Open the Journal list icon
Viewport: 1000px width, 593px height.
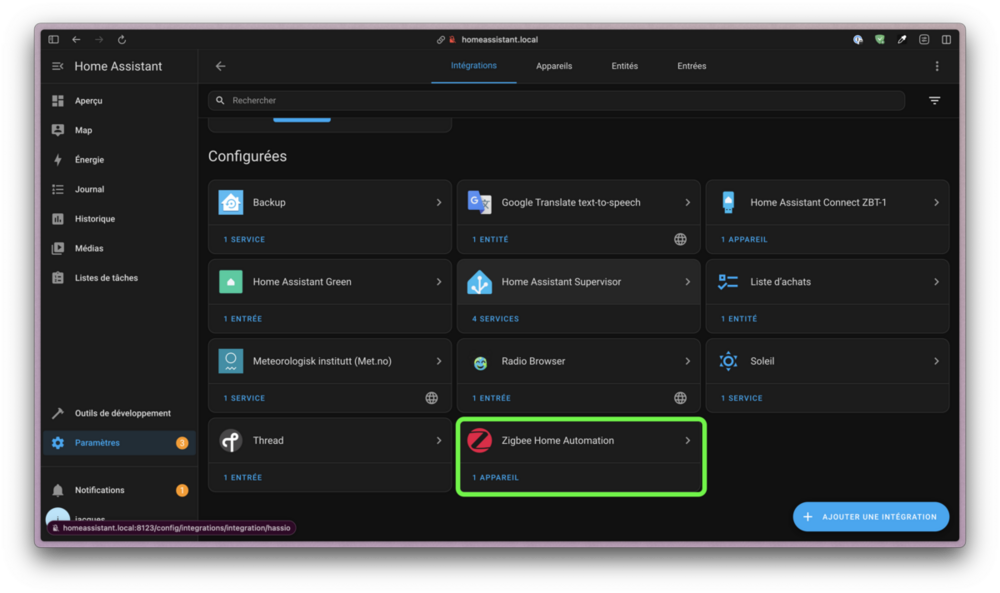pos(58,189)
